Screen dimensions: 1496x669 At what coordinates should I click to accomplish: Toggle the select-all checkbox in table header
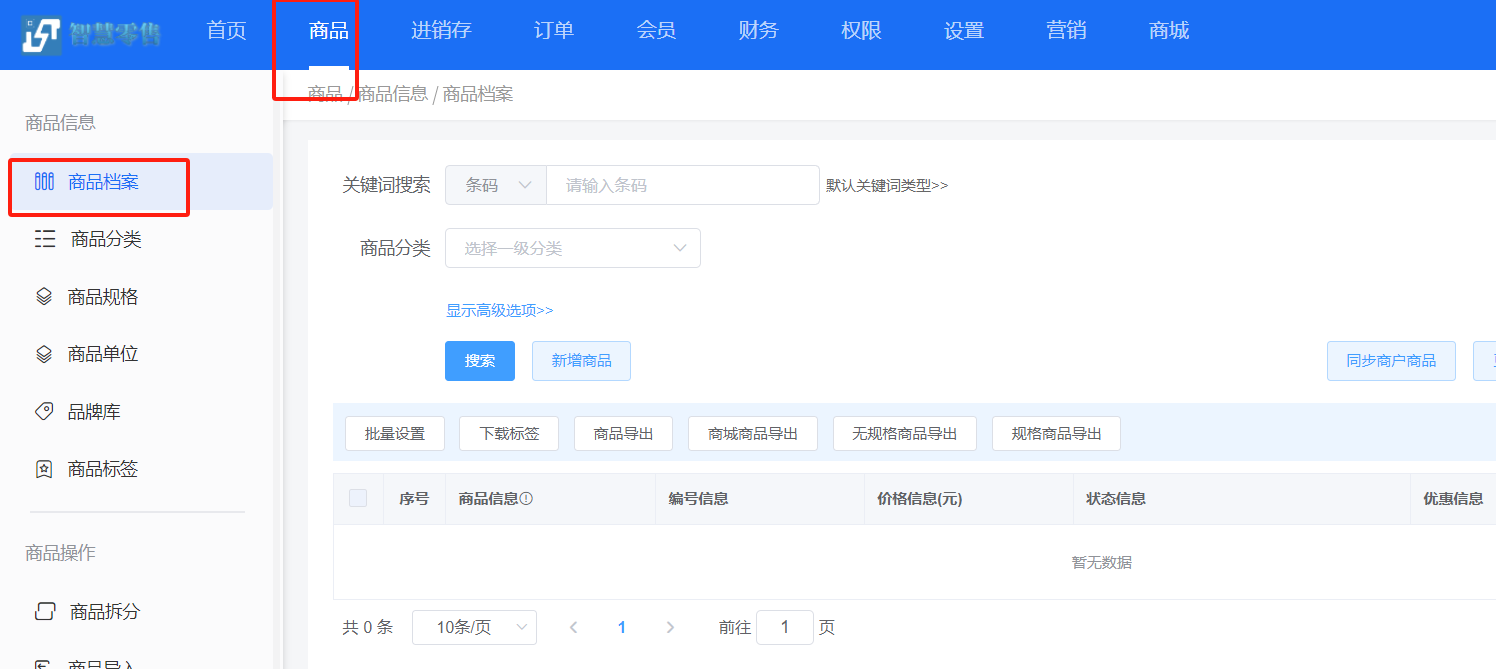(358, 498)
